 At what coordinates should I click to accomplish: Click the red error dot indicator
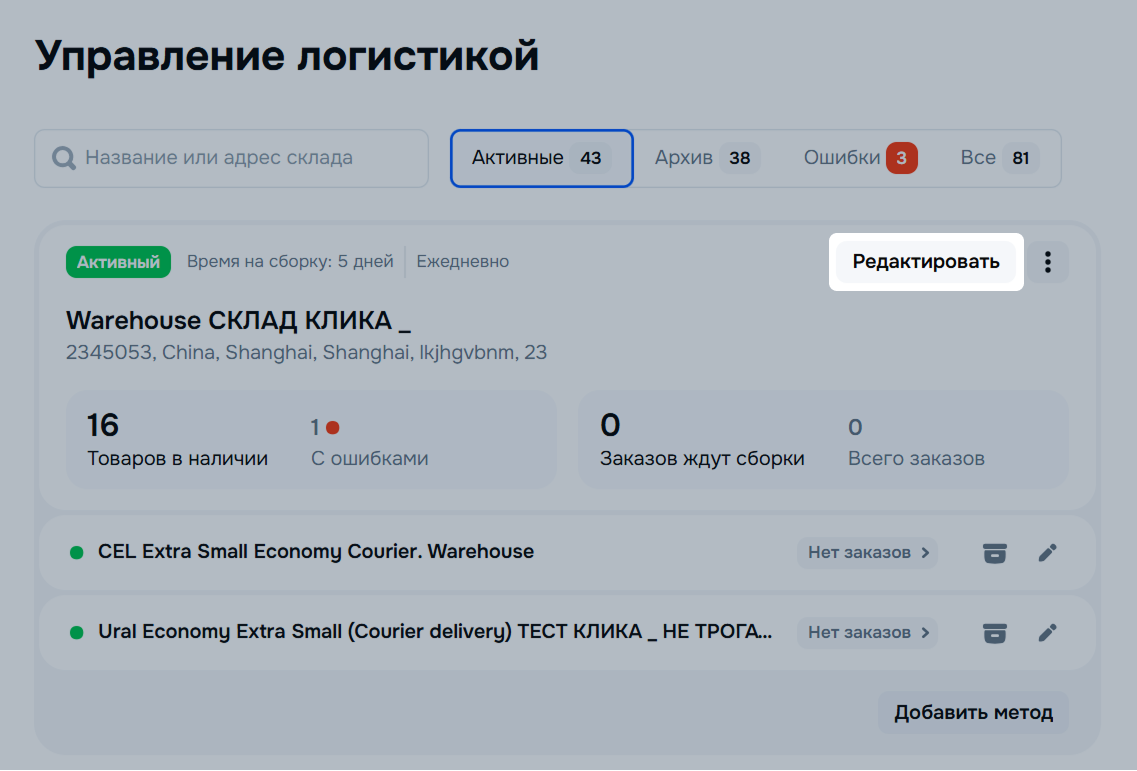click(x=333, y=428)
